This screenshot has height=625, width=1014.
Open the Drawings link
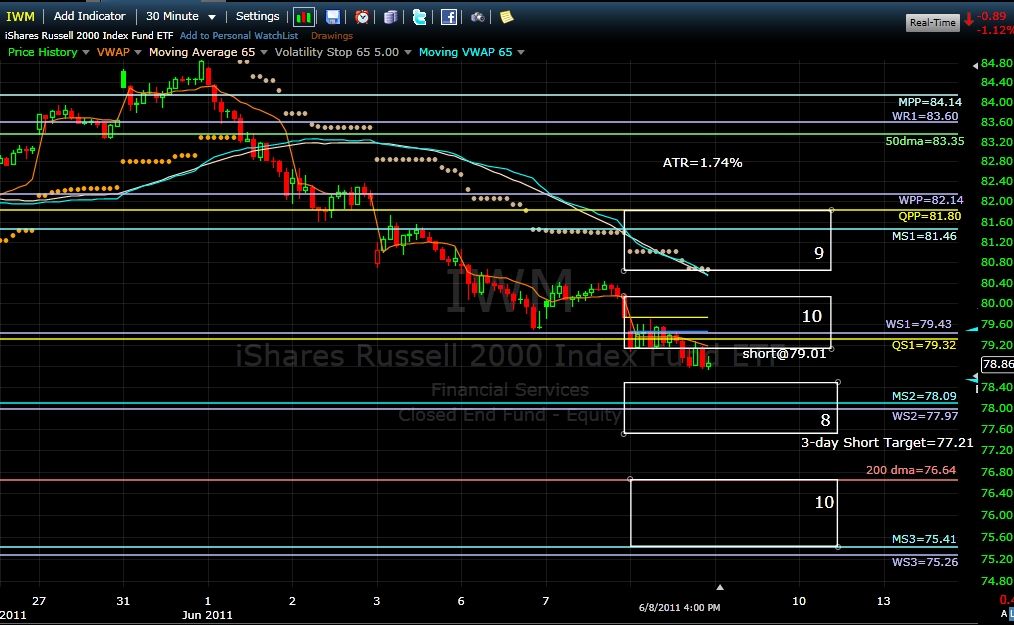331,36
